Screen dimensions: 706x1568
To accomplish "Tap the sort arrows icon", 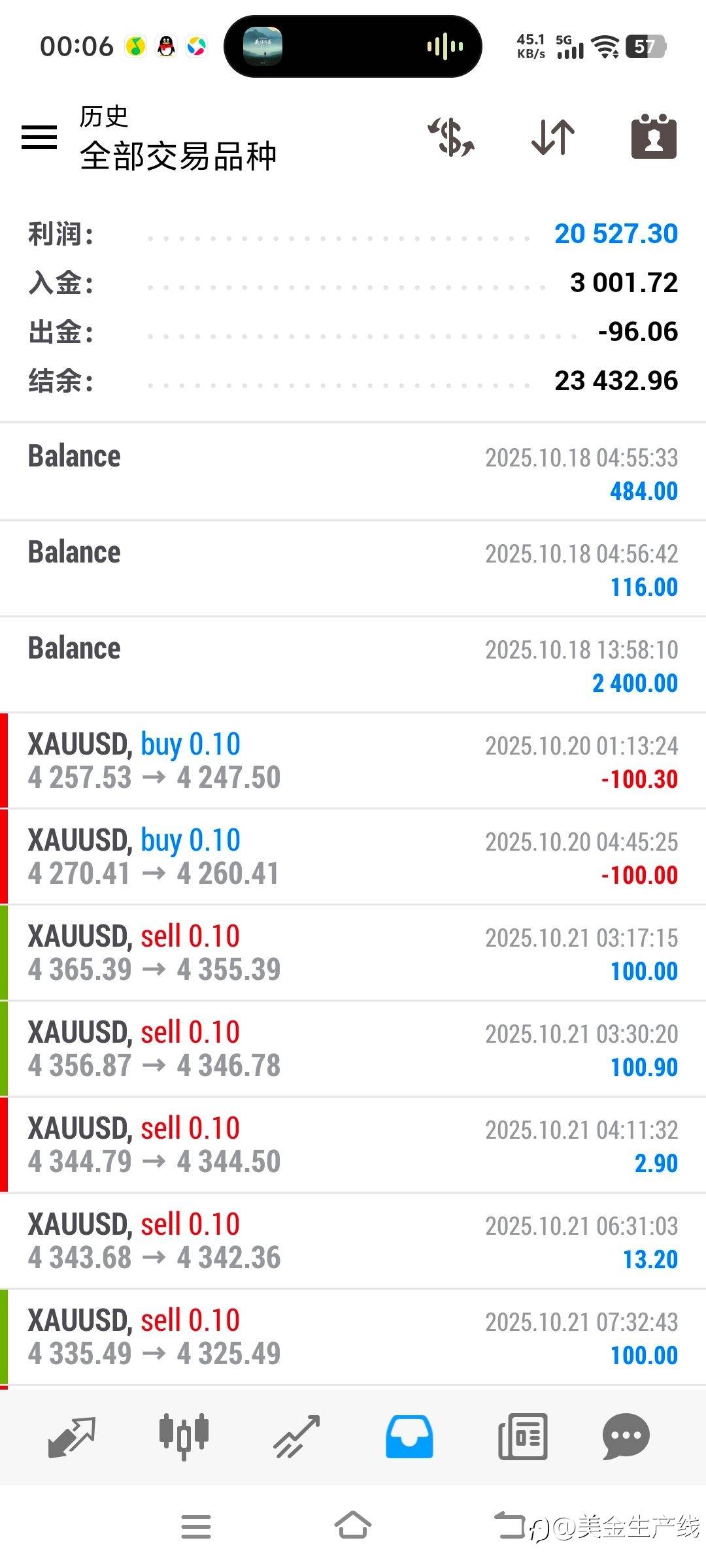I will (x=553, y=137).
